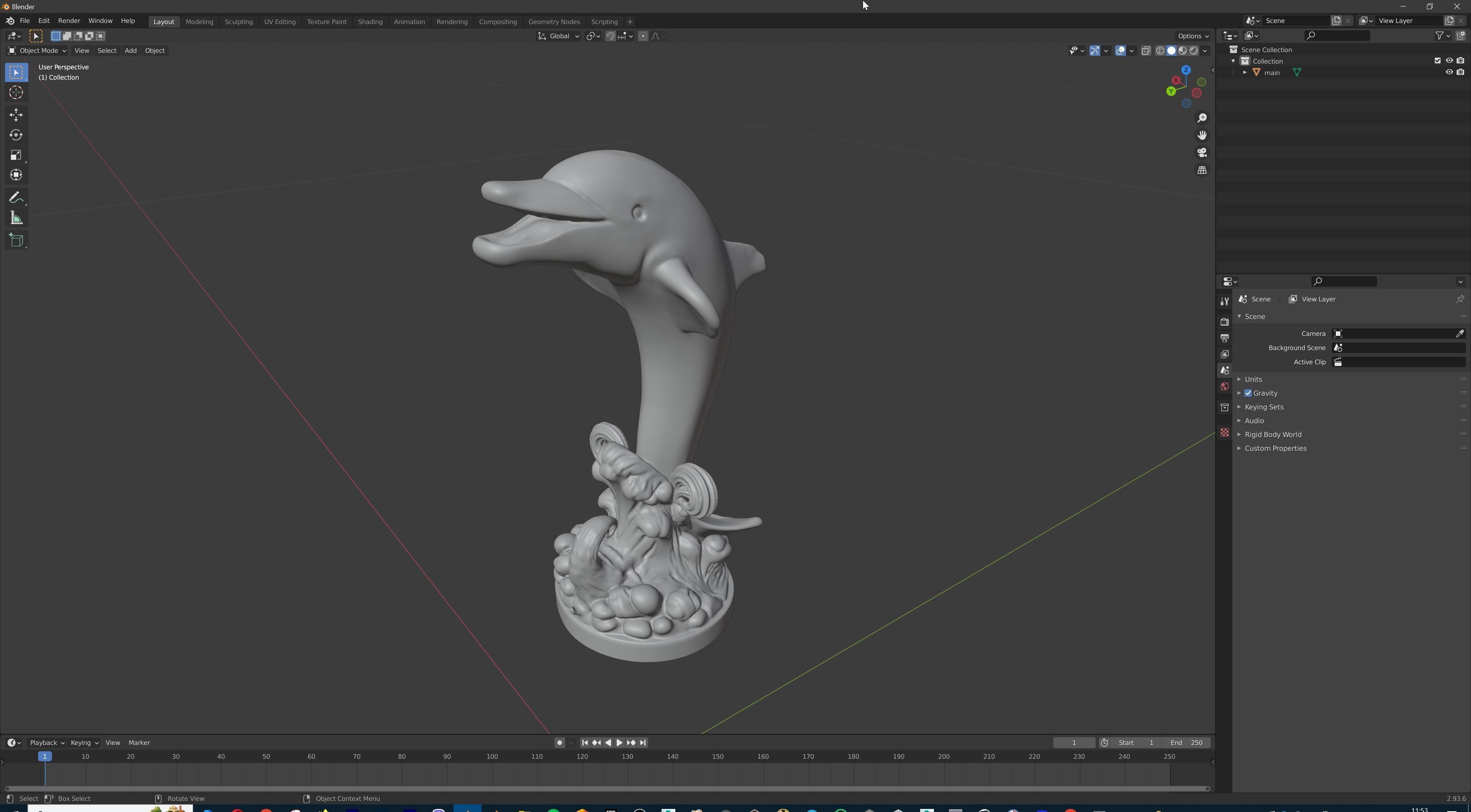
Task: Switch to the Geometry Nodes workspace tab
Action: point(554,22)
